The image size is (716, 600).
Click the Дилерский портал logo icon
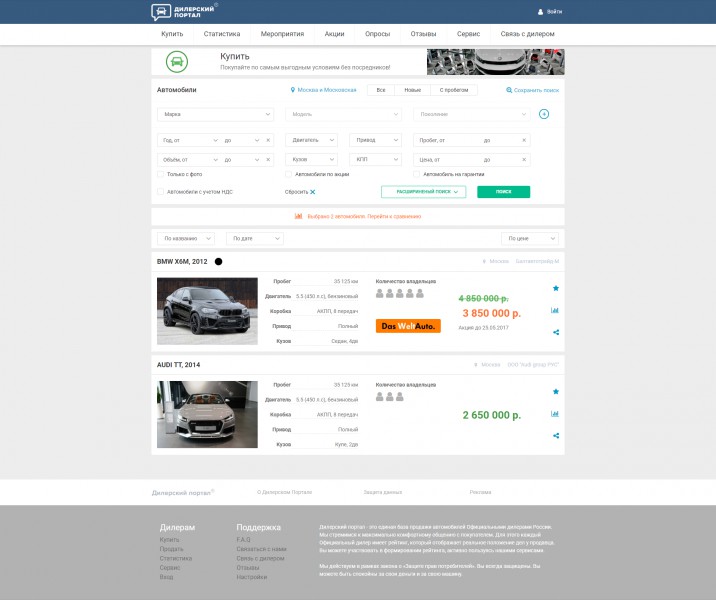click(161, 12)
